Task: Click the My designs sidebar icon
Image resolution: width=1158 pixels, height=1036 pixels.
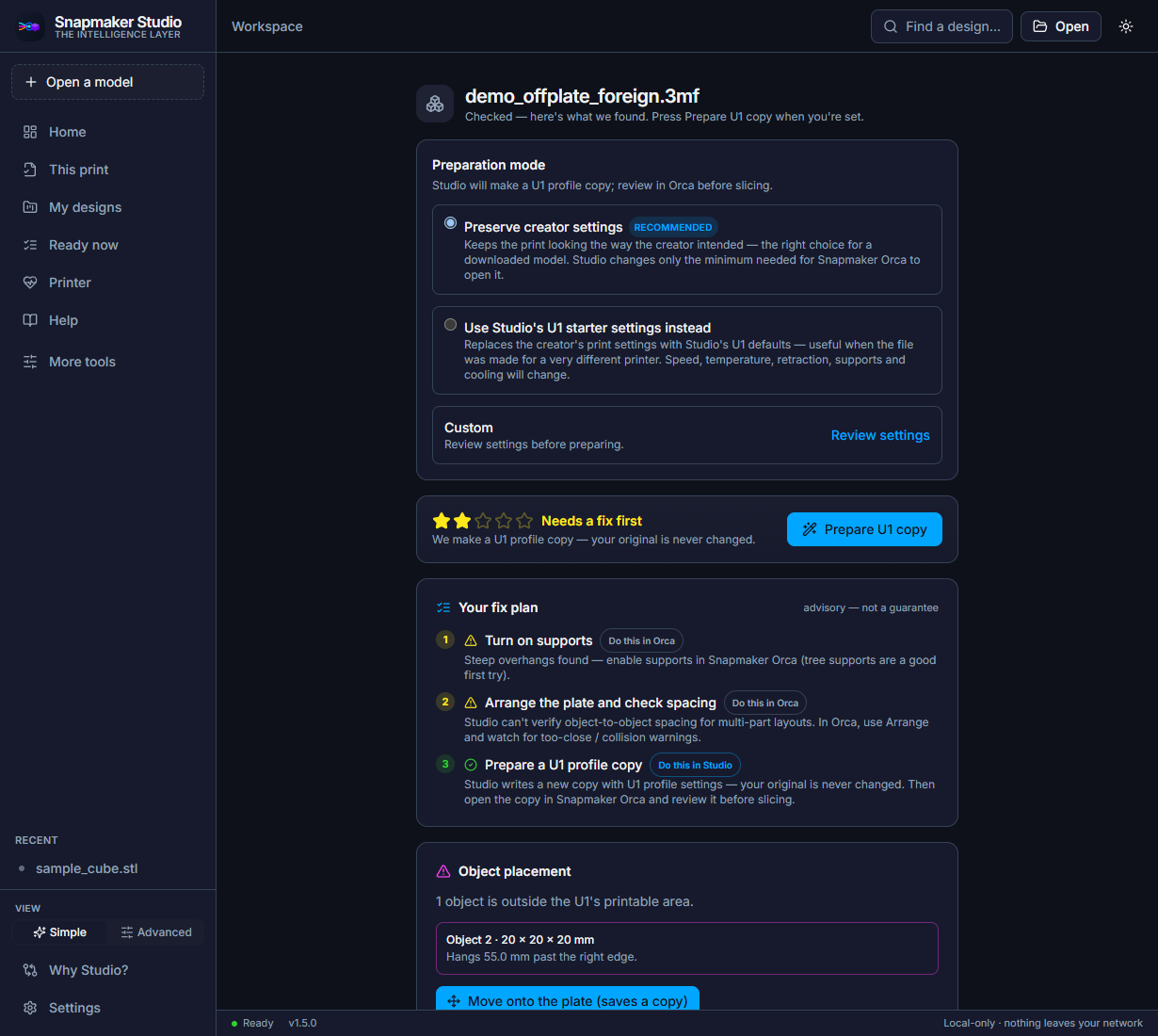Action: tap(30, 207)
